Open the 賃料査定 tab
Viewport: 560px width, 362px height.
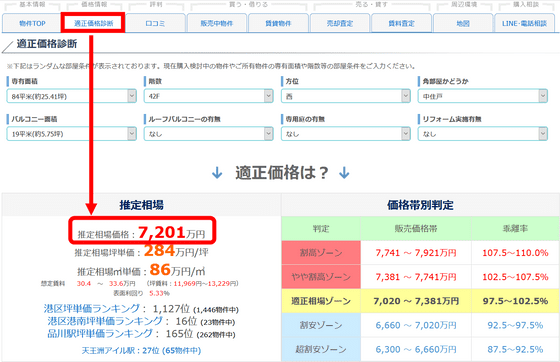coord(401,24)
